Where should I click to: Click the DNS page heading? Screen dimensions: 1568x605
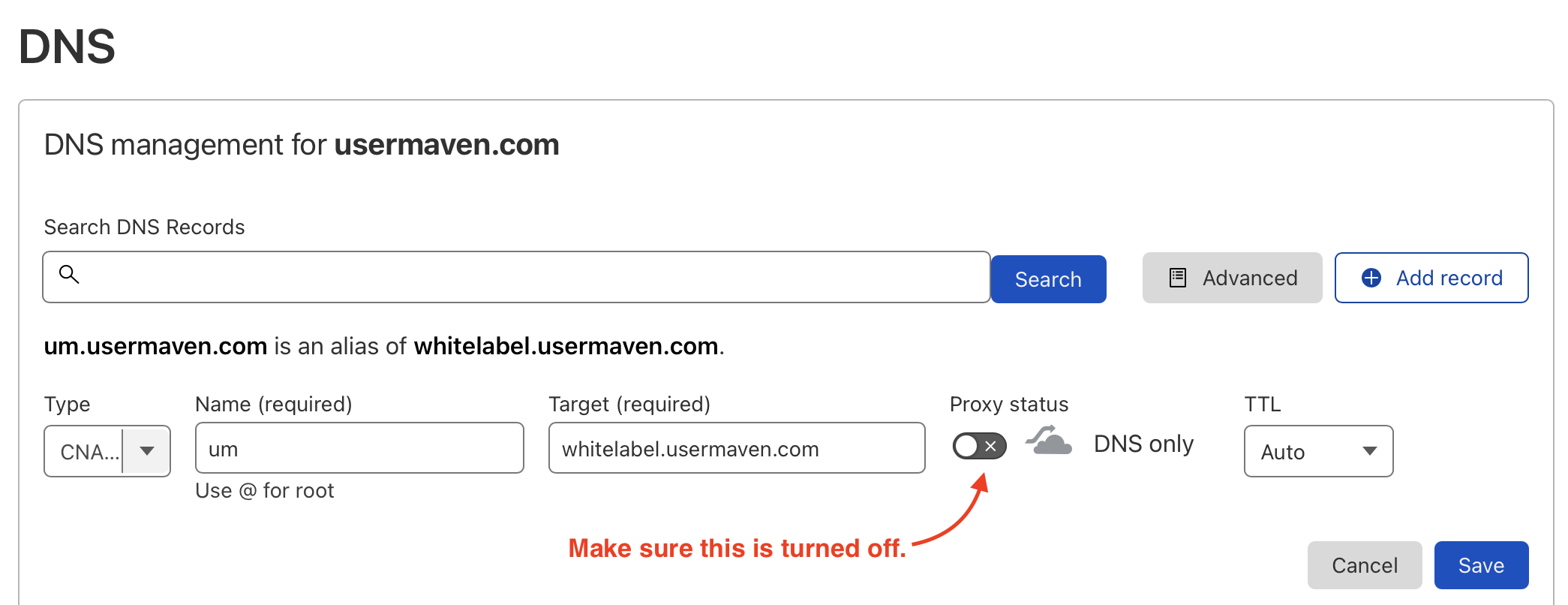click(67, 47)
